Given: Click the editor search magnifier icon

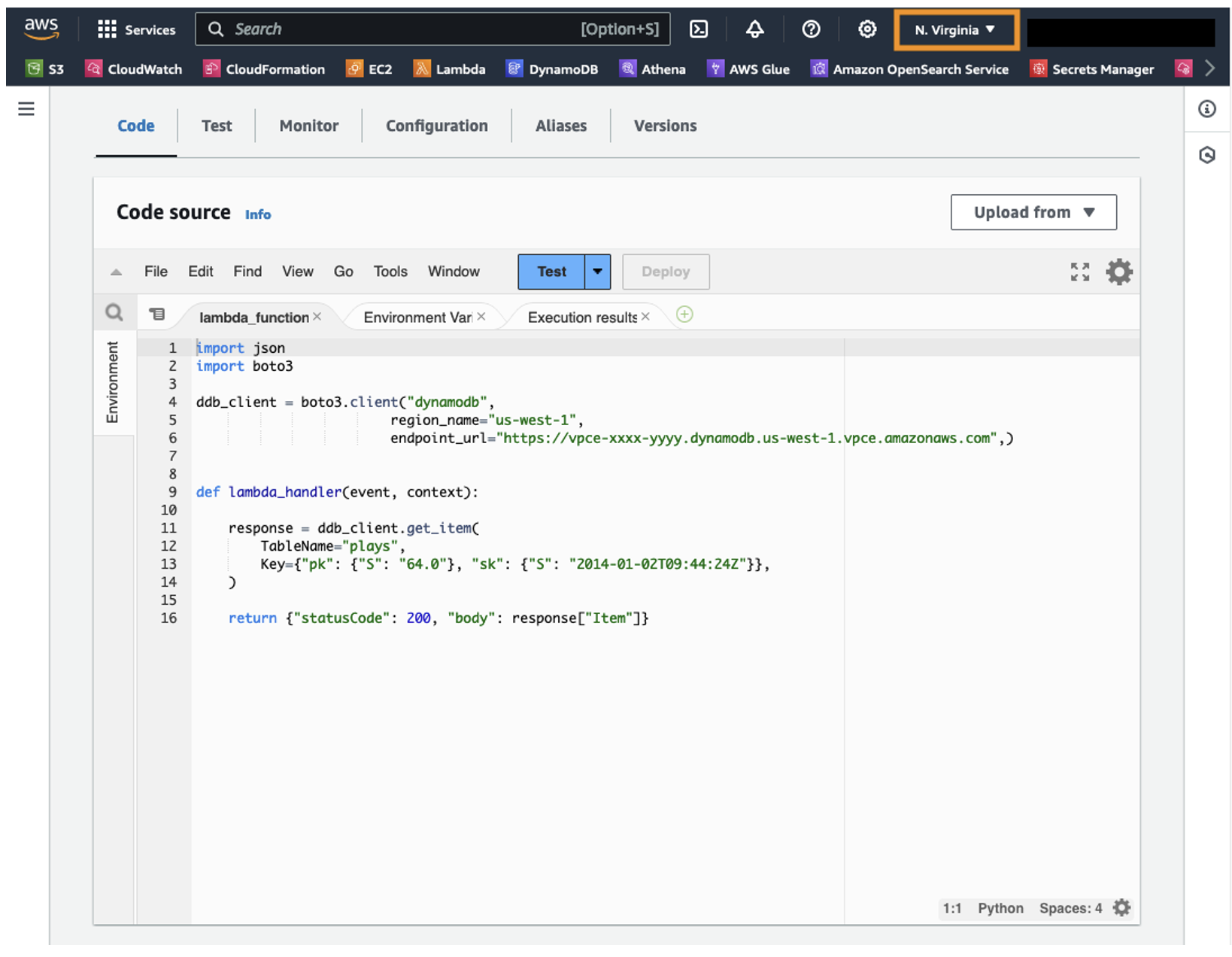Looking at the screenshot, I should 114,312.
